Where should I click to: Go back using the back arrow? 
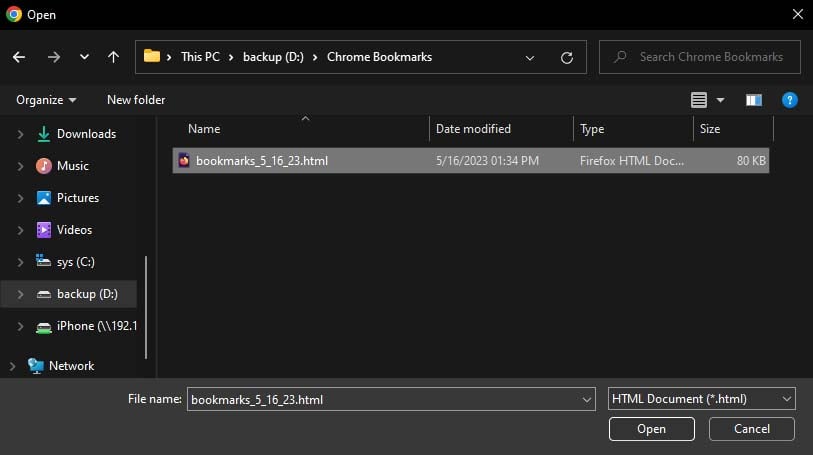(19, 57)
